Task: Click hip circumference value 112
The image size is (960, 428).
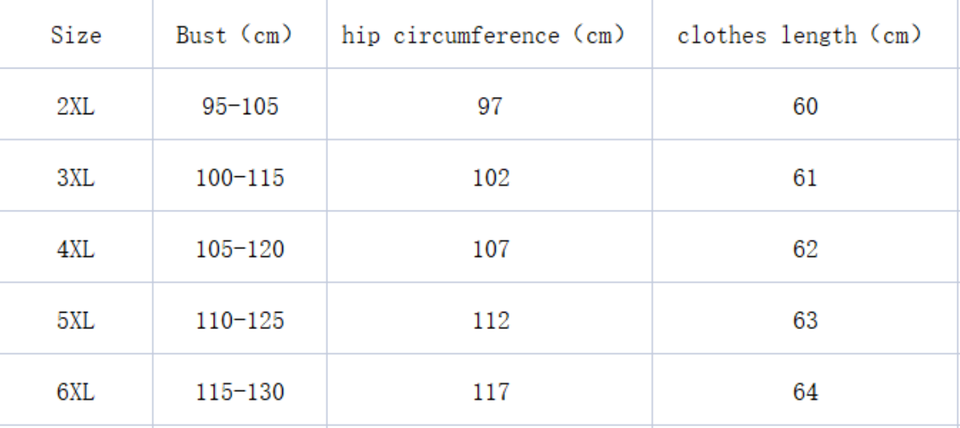Action: click(x=489, y=321)
